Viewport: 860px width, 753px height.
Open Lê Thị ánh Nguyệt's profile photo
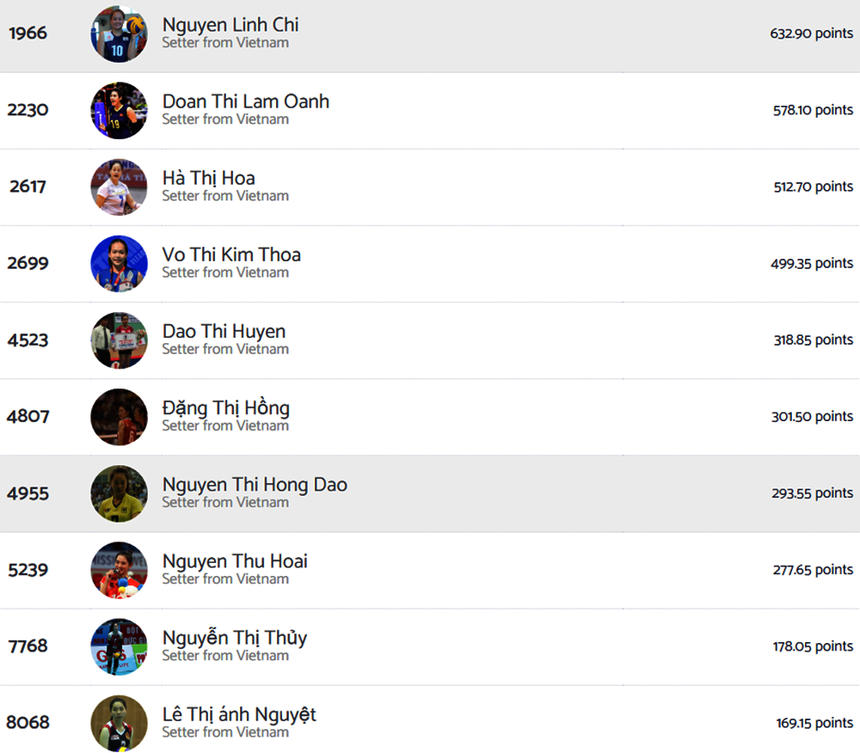(x=119, y=723)
